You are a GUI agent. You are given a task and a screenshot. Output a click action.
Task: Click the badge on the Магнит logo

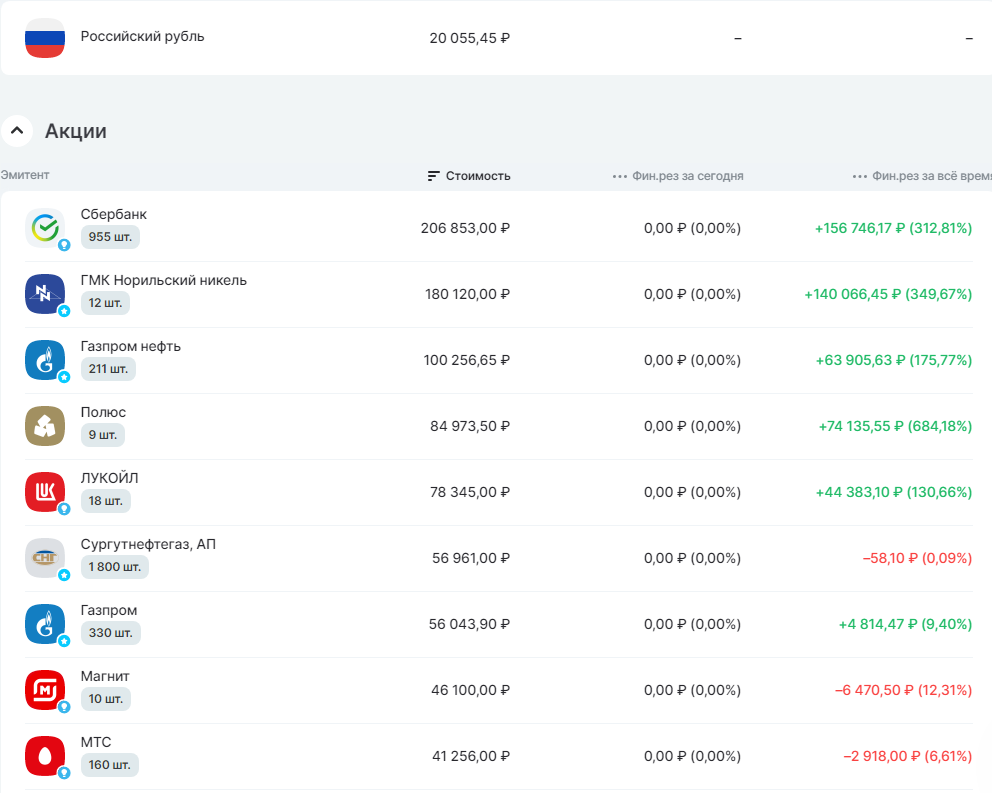(x=64, y=707)
